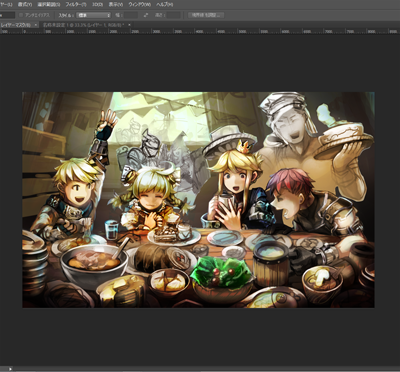400x372 pixels.
Task: Click the illustration on the canvas
Action: point(198,200)
